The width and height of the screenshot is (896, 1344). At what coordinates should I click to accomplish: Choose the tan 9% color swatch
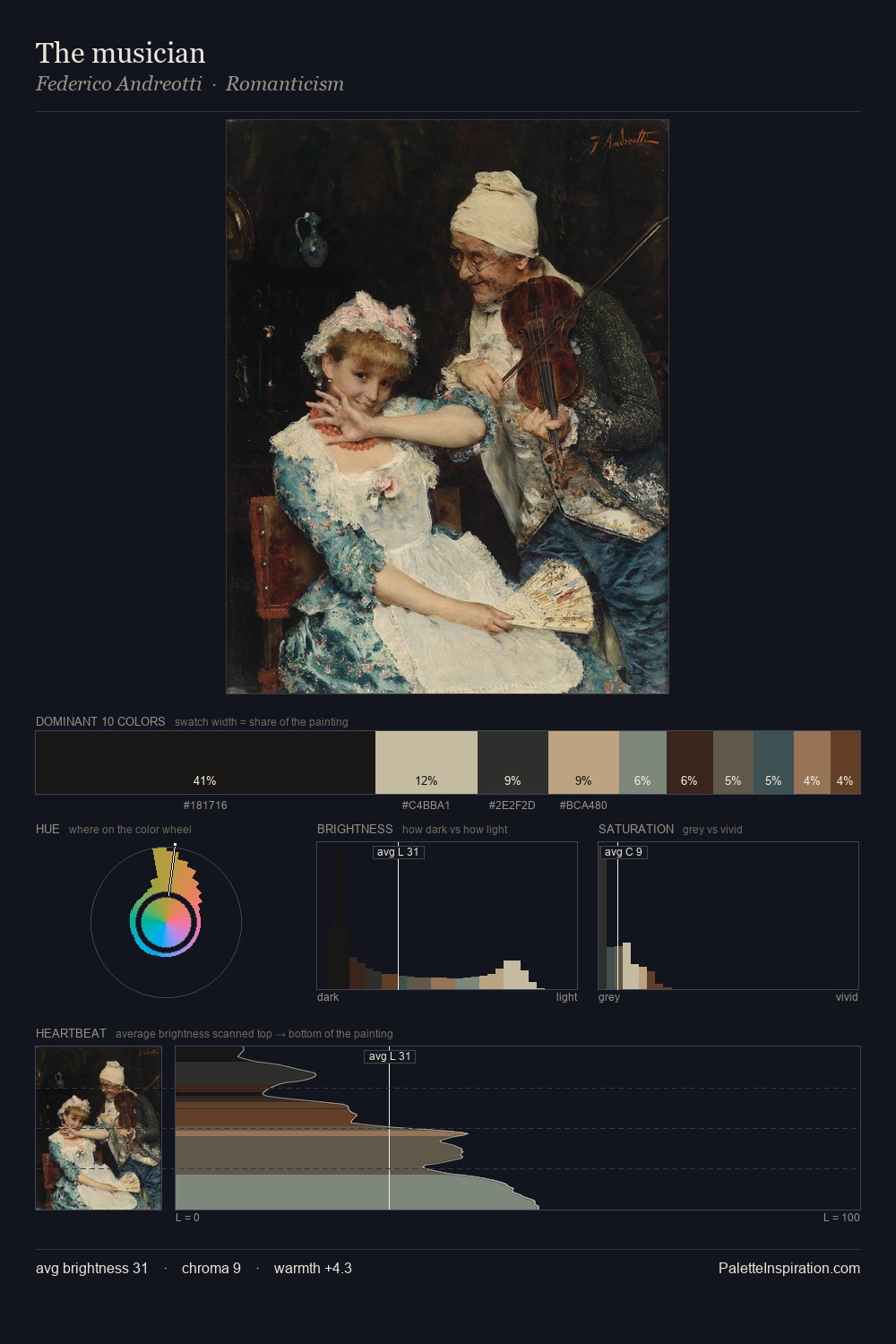click(583, 762)
